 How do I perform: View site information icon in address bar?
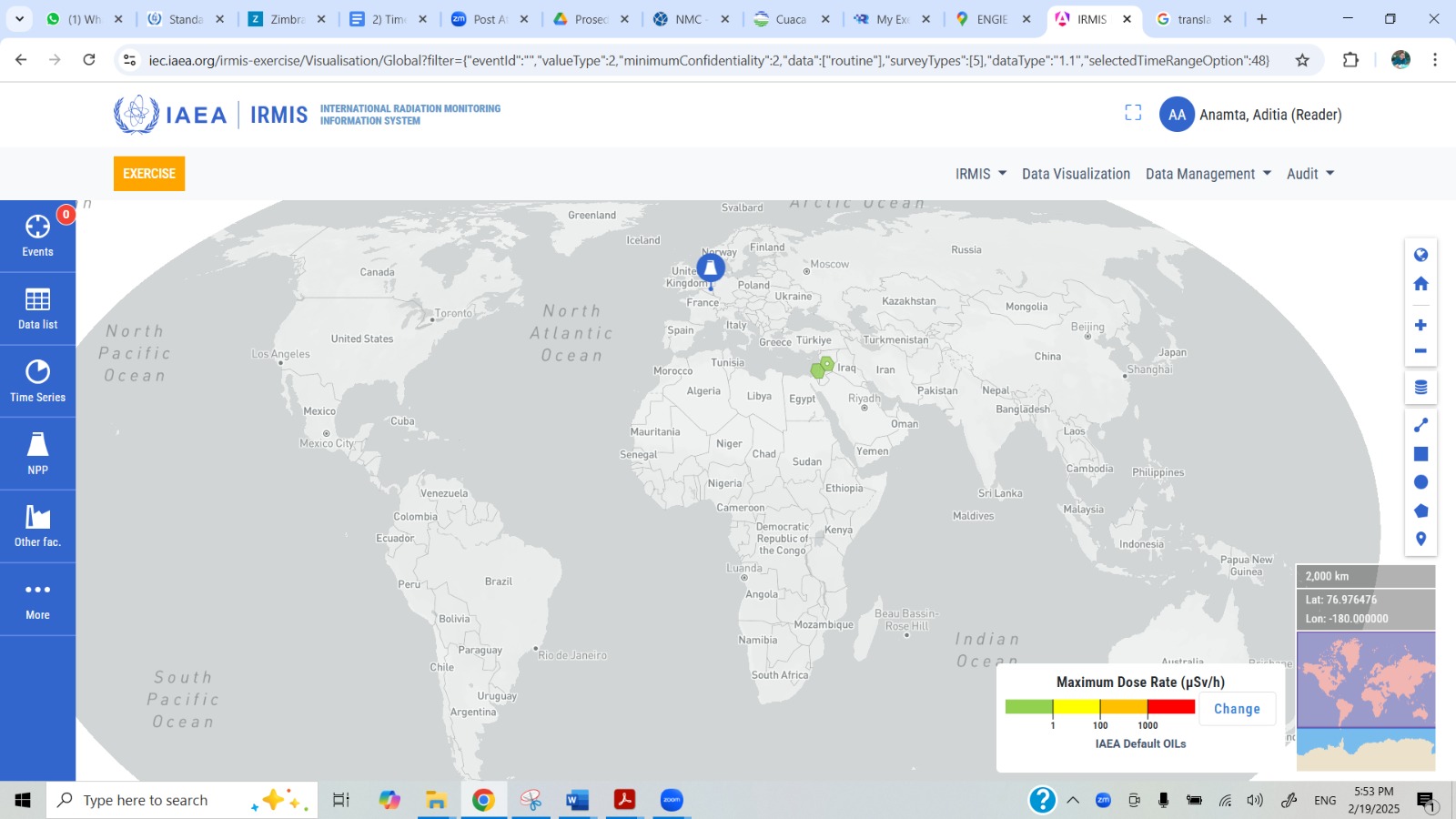click(x=130, y=60)
